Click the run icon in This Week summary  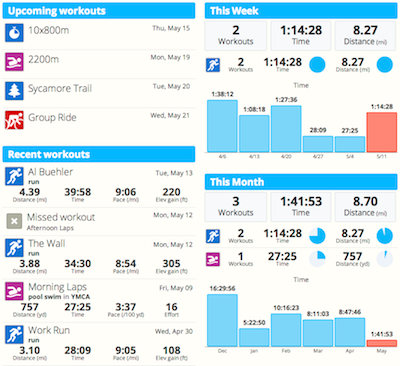213,65
